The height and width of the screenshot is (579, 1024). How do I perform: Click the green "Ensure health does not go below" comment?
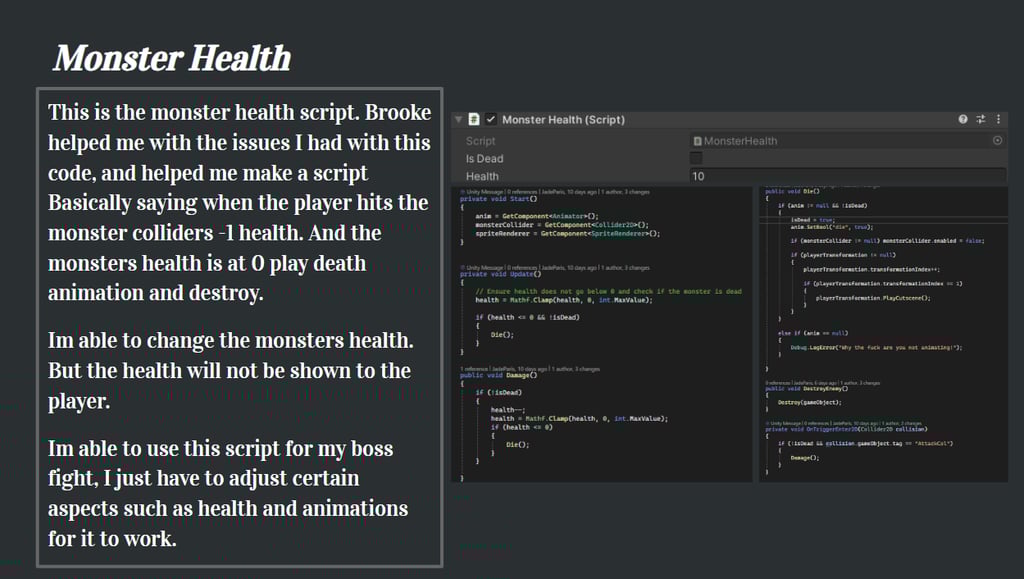coord(609,291)
